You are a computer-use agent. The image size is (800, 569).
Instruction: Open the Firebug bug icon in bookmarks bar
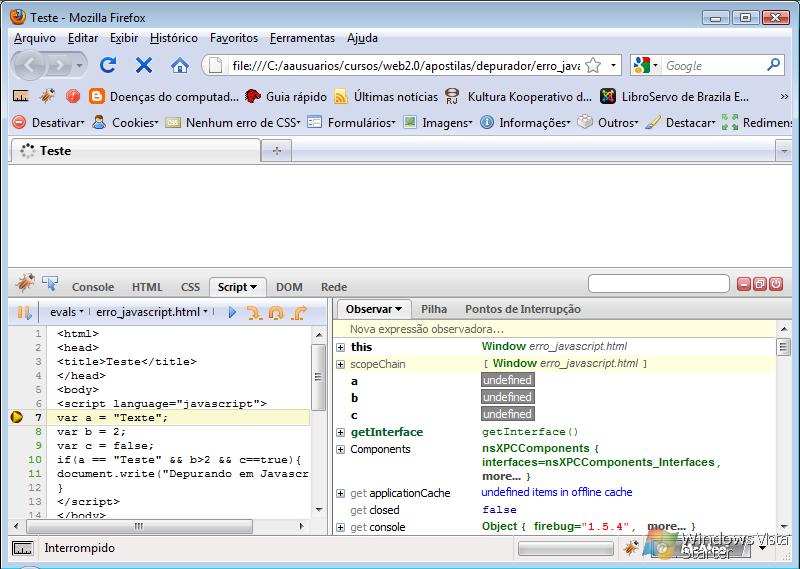click(47, 96)
